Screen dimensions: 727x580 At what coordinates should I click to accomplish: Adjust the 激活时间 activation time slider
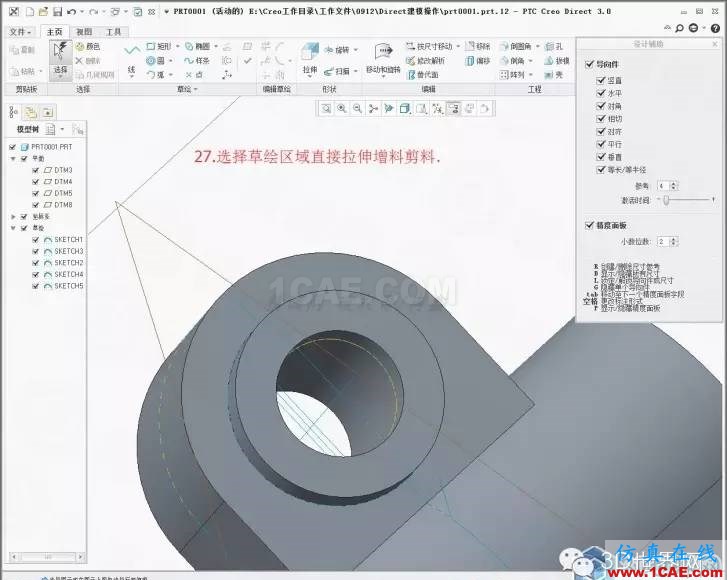click(666, 200)
